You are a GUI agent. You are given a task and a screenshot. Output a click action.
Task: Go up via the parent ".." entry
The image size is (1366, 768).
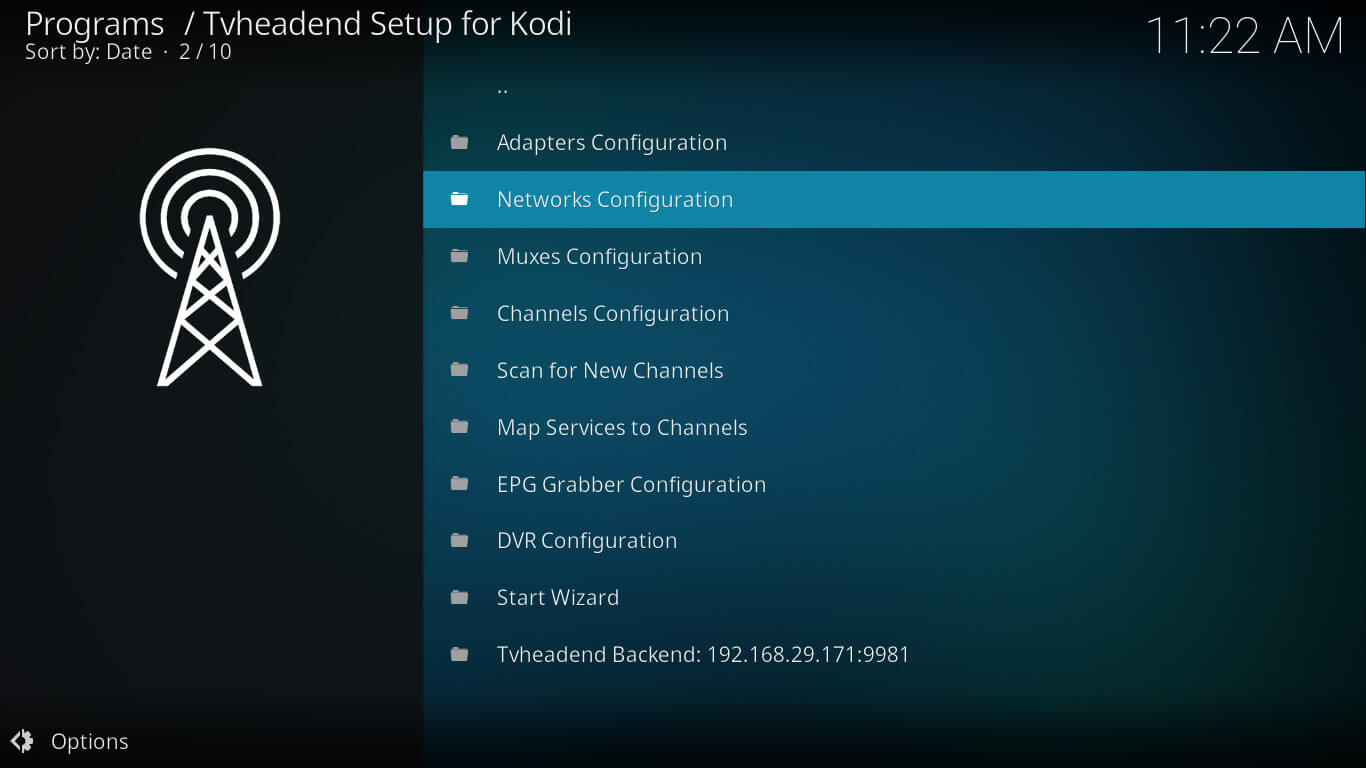pos(502,87)
